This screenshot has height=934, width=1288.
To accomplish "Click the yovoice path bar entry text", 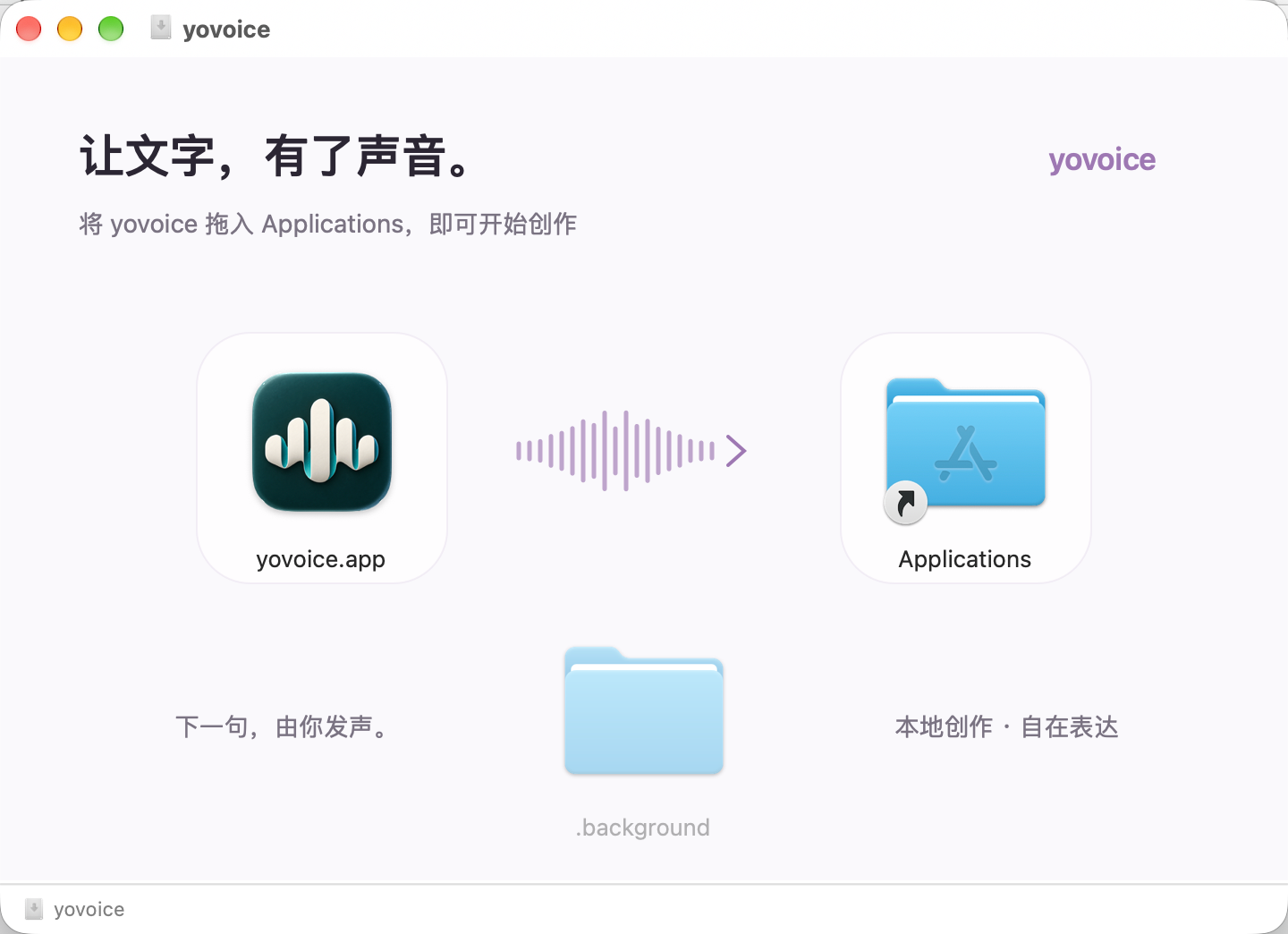I will pos(89,909).
